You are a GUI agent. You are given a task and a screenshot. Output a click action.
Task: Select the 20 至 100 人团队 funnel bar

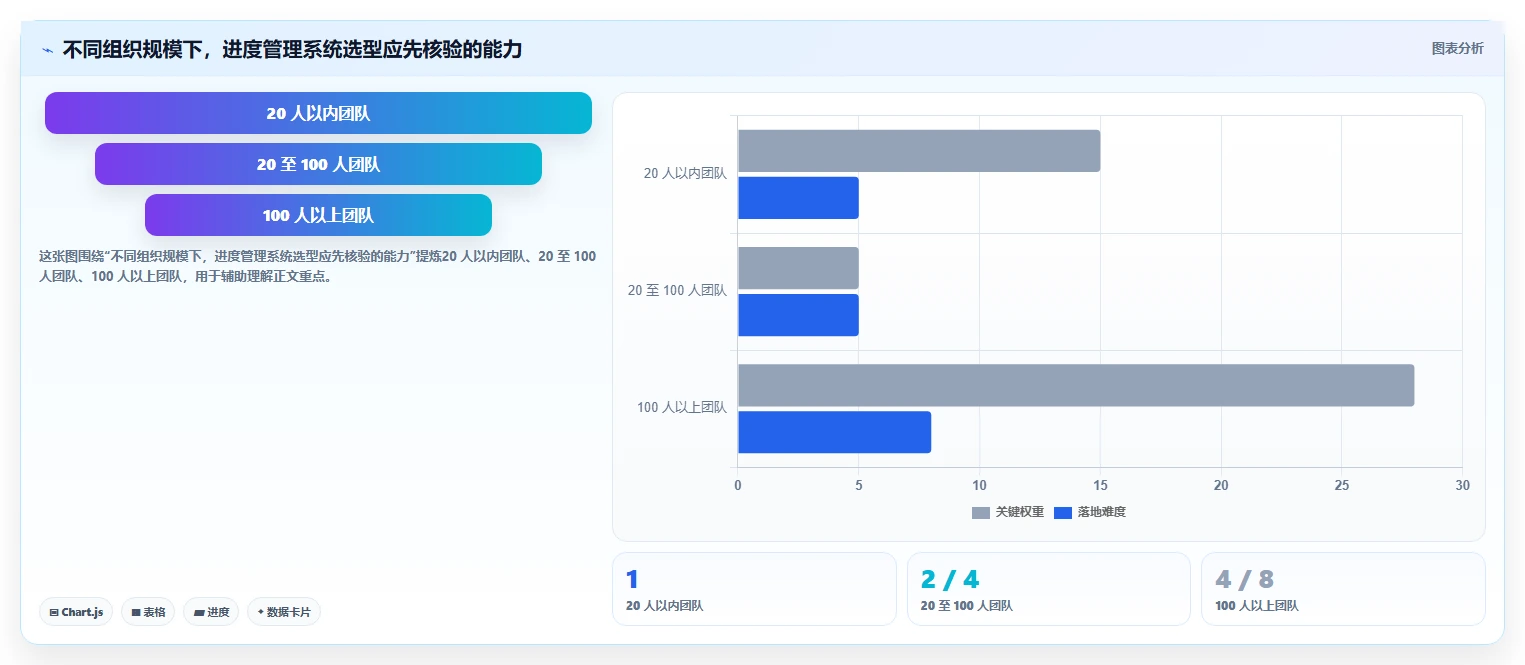pos(318,164)
